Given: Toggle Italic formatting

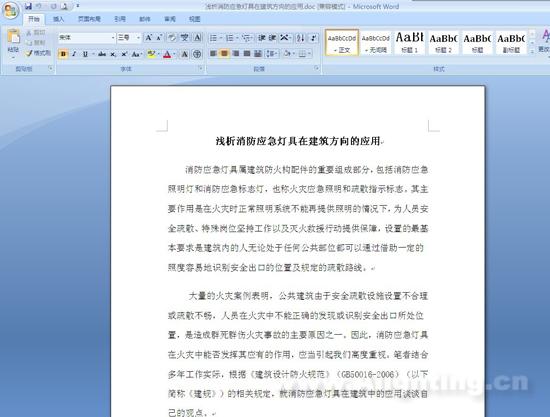Looking at the screenshot, I should [74, 54].
